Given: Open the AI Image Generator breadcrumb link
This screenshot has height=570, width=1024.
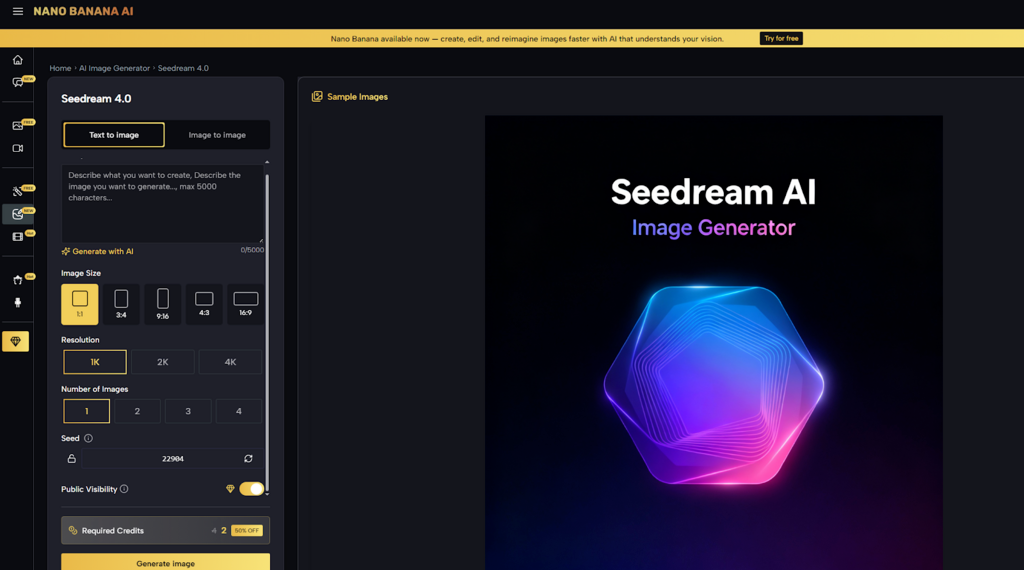Looking at the screenshot, I should 114,68.
